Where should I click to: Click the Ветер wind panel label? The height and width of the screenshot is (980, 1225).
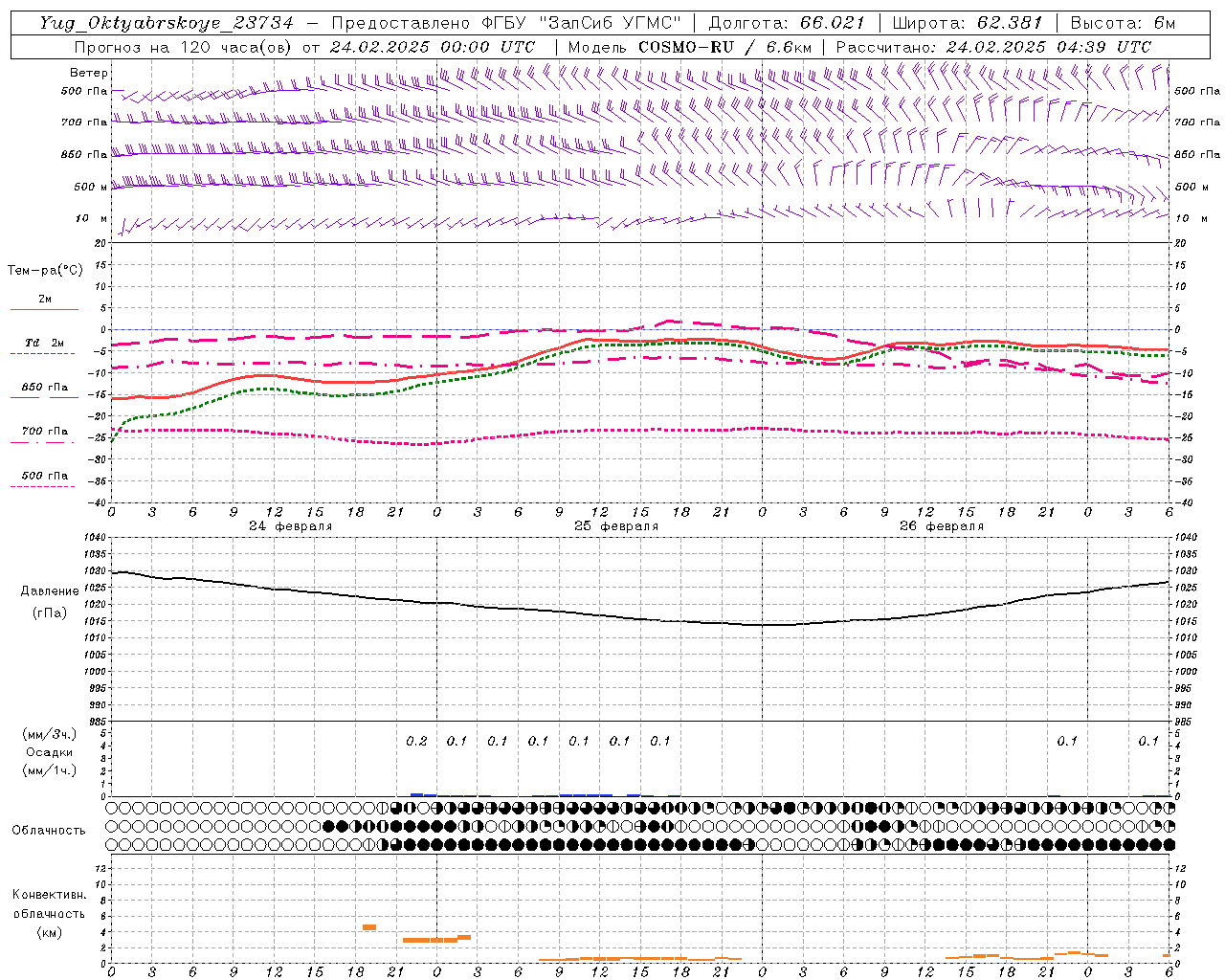tap(88, 73)
